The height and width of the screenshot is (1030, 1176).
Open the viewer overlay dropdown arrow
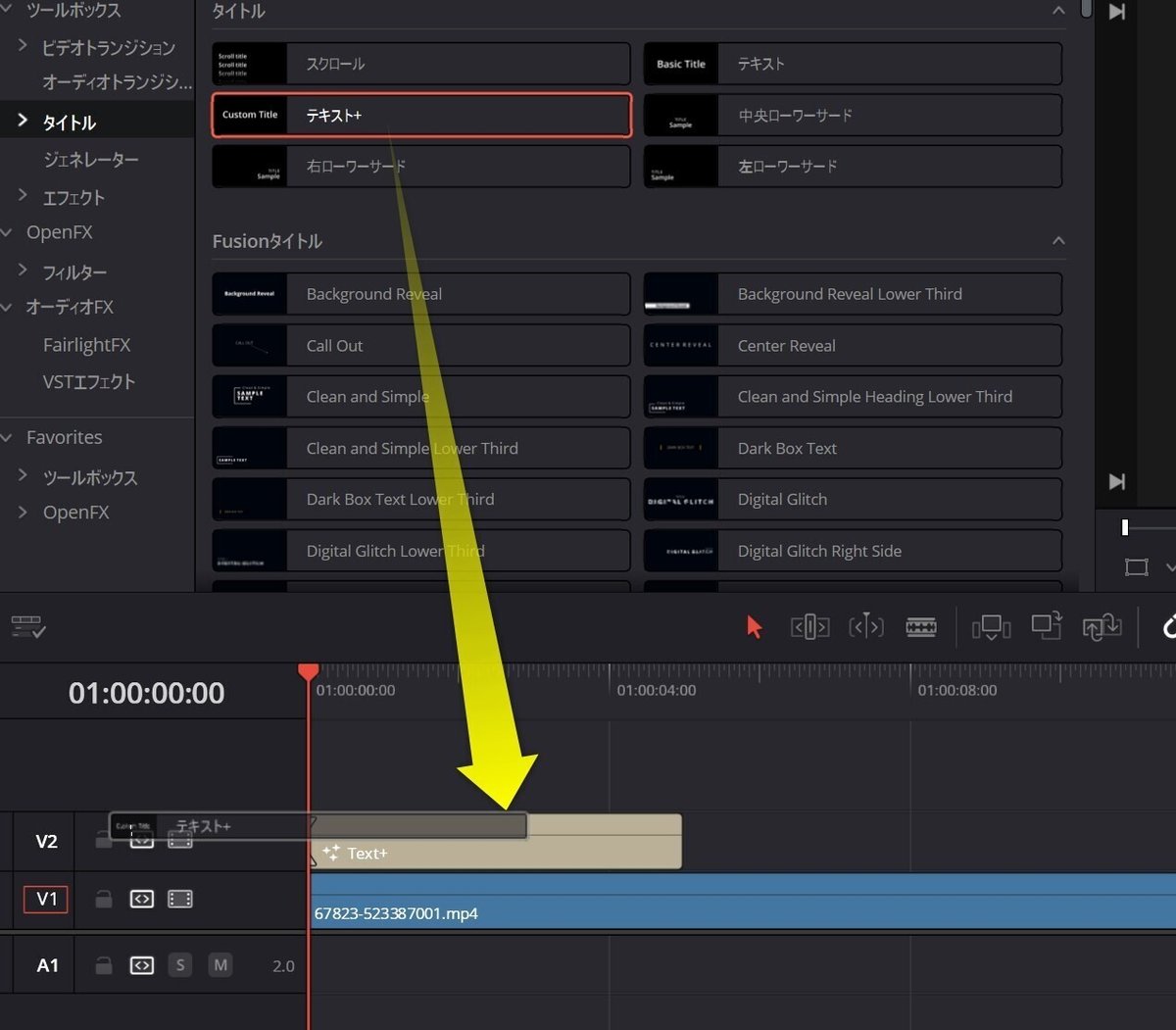(1170, 567)
